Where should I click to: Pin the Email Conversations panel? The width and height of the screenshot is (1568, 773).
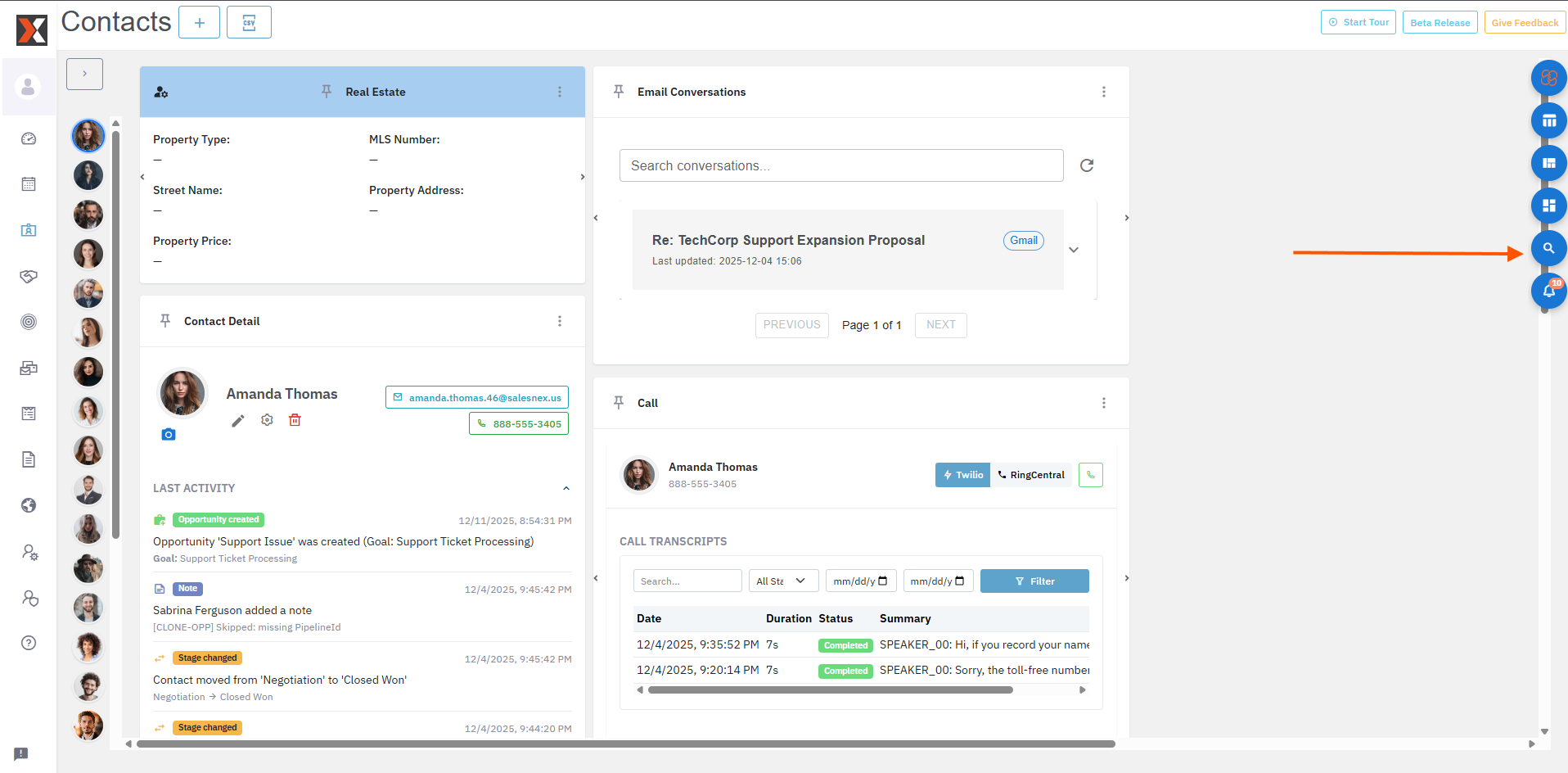619,92
